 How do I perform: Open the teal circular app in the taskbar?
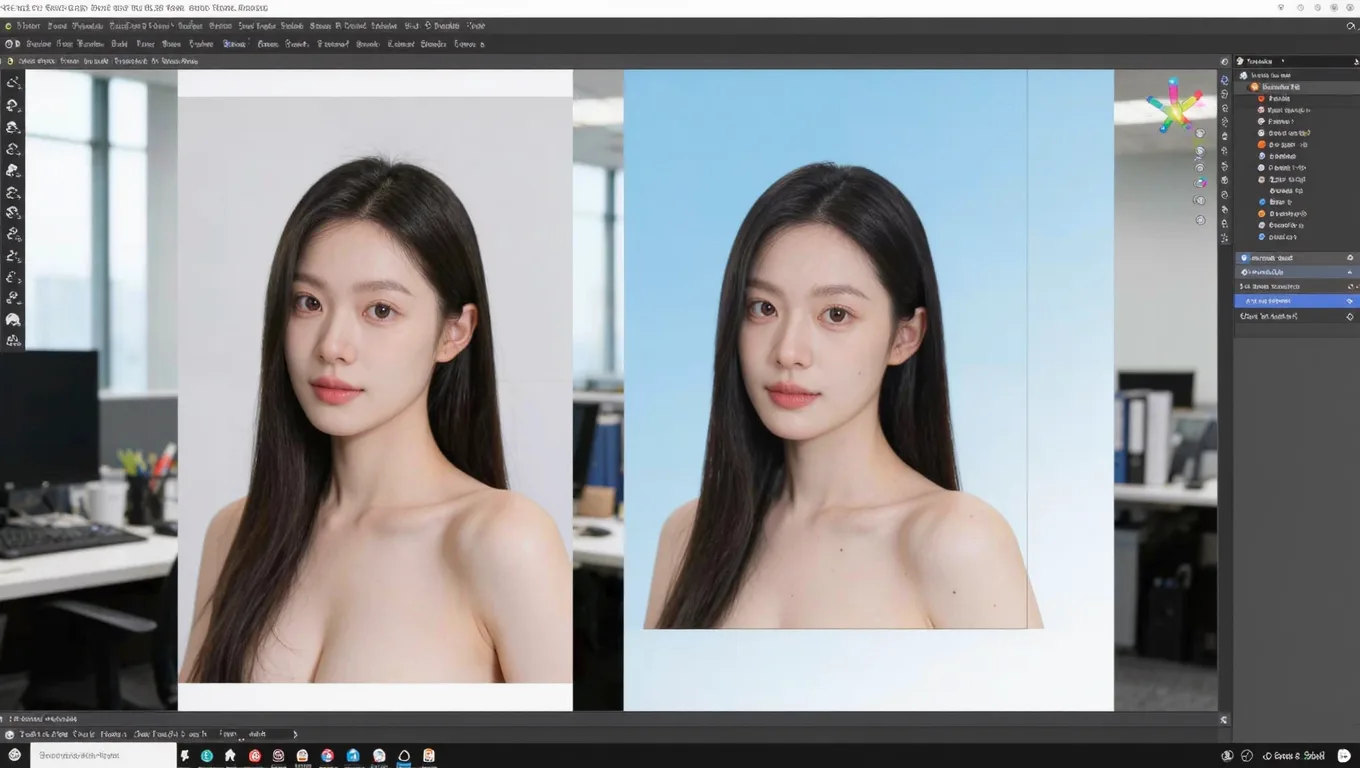click(x=207, y=756)
